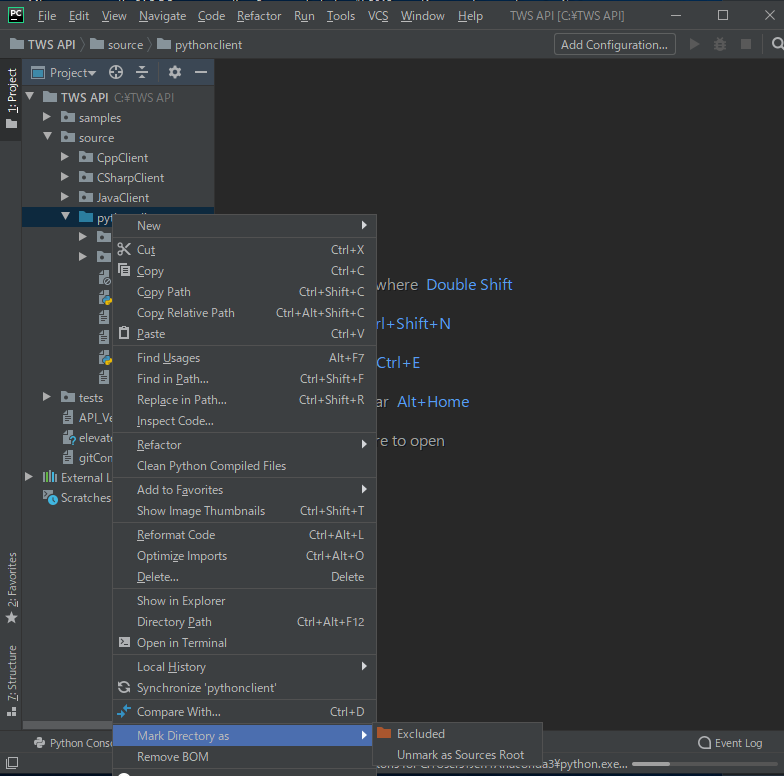Click the Scratches icon in tree
Screen dimensions: 784x776
[50, 498]
